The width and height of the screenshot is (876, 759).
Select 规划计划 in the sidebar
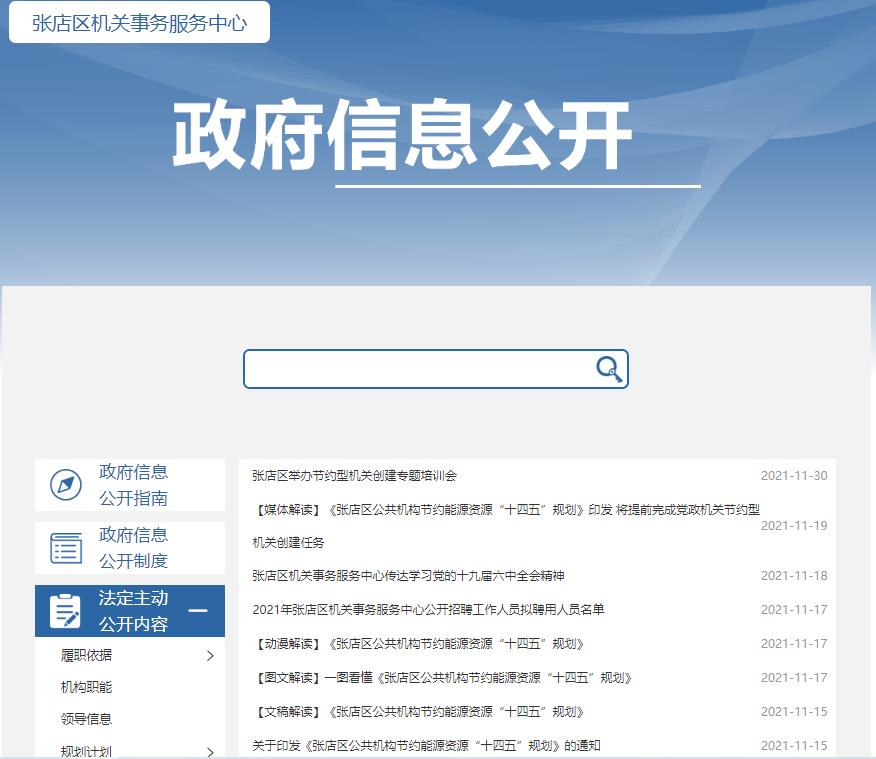86,751
